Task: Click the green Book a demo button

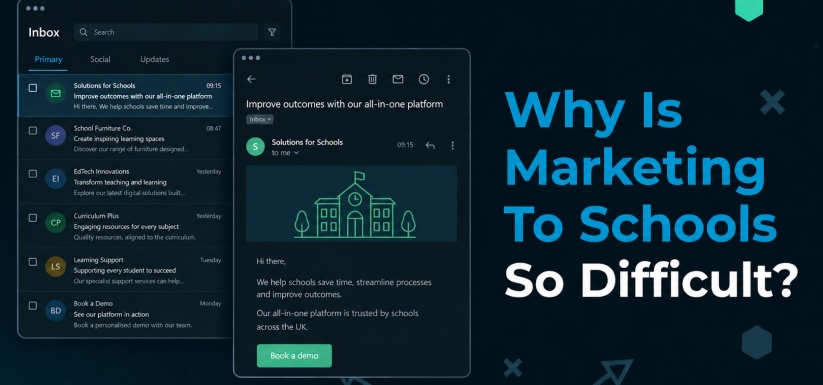Action: 294,356
